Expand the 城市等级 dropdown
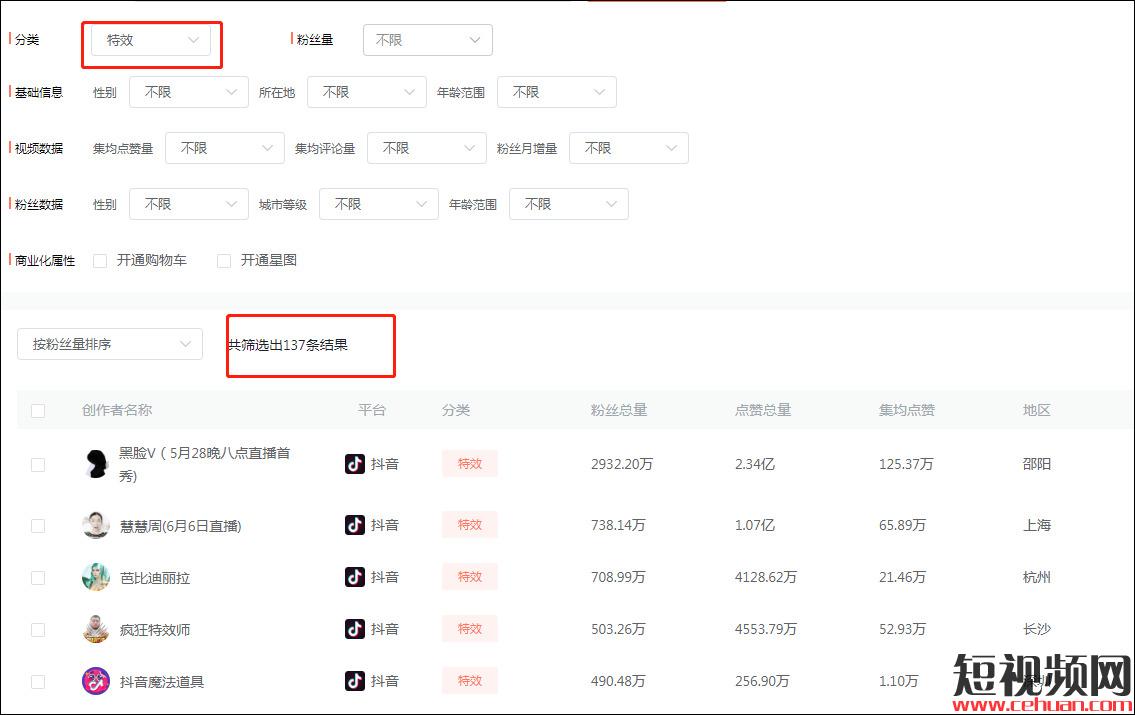The width and height of the screenshot is (1135, 715). (378, 204)
